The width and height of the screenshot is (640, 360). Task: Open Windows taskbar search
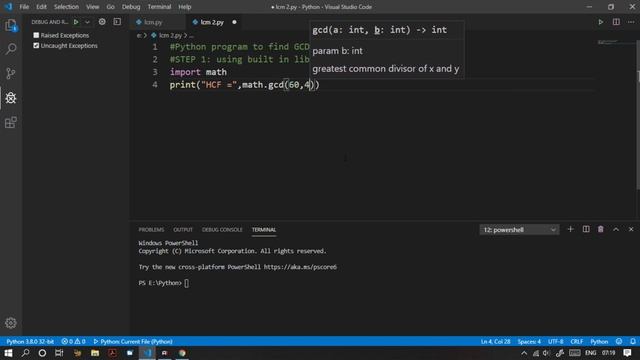(25, 353)
